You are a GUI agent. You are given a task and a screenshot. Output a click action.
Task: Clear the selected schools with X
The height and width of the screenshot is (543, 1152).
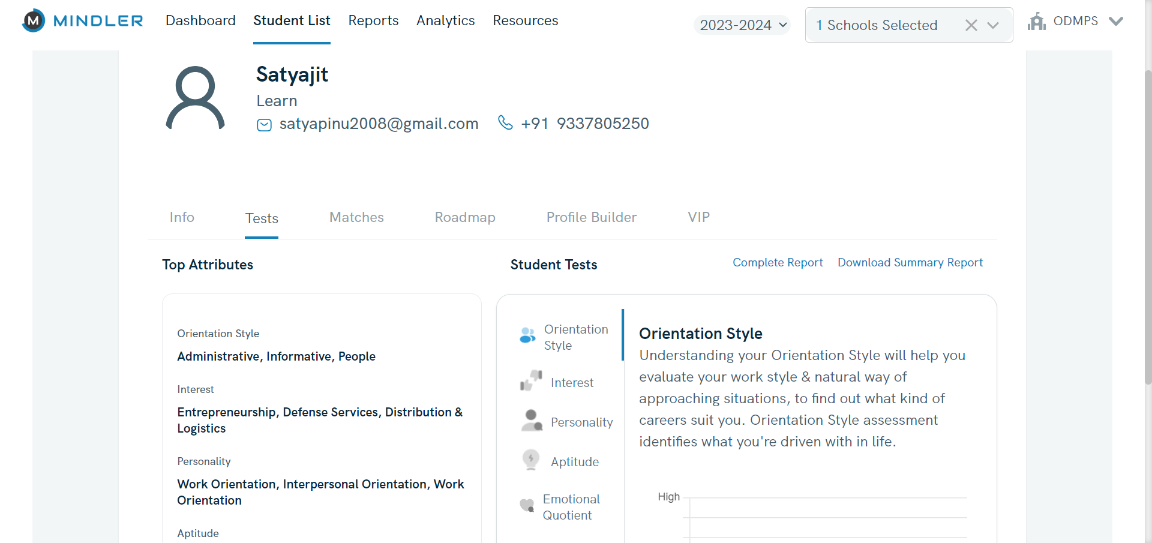[x=970, y=26]
